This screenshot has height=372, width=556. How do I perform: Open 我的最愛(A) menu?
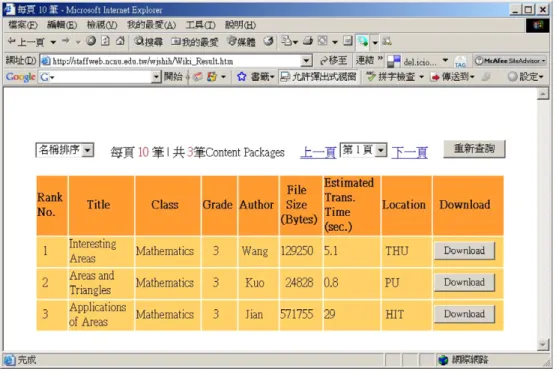coord(151,25)
